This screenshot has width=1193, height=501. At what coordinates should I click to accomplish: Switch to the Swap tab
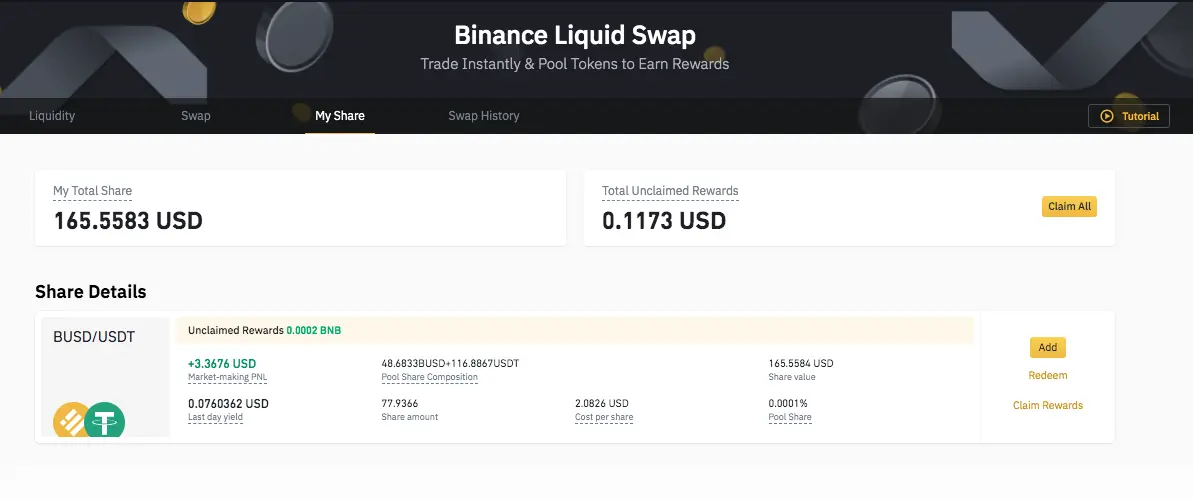(x=196, y=116)
